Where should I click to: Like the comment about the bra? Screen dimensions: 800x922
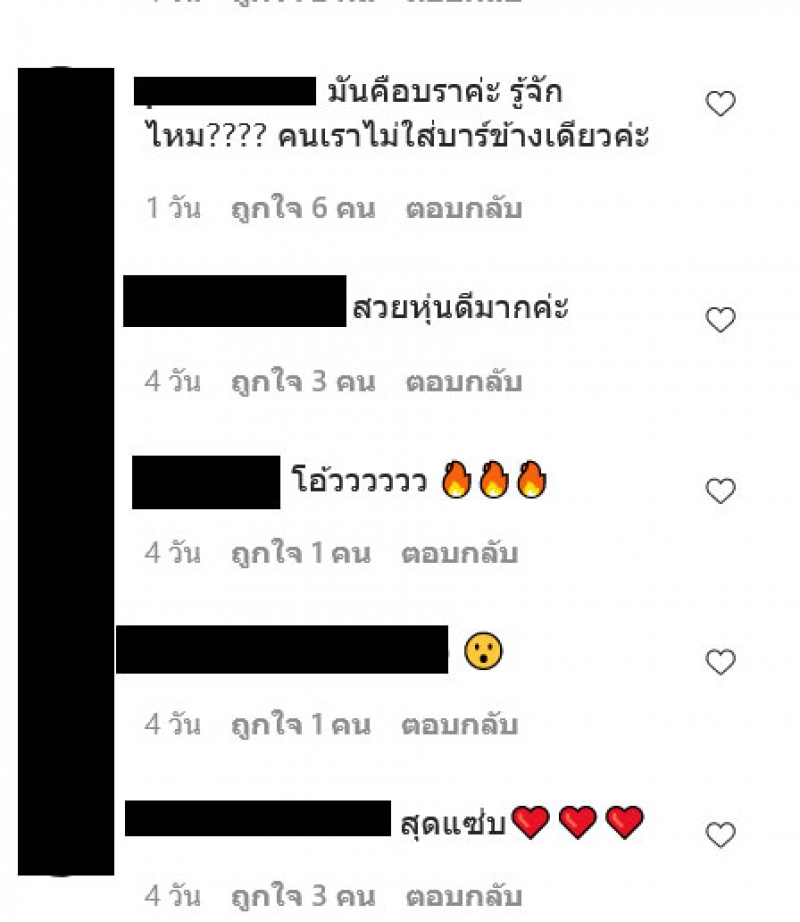tap(721, 104)
